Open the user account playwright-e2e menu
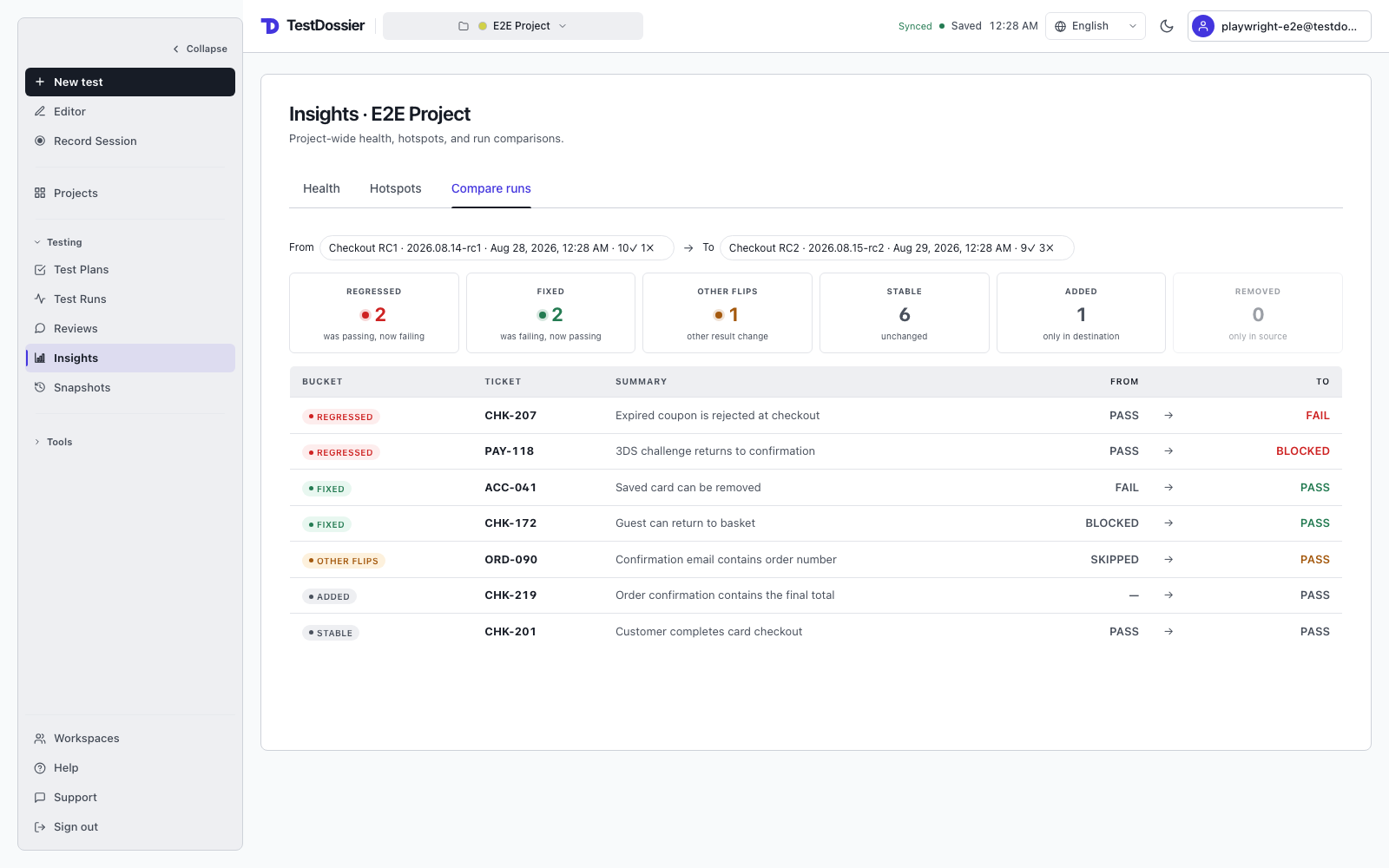This screenshot has width=1389, height=868. (1280, 26)
